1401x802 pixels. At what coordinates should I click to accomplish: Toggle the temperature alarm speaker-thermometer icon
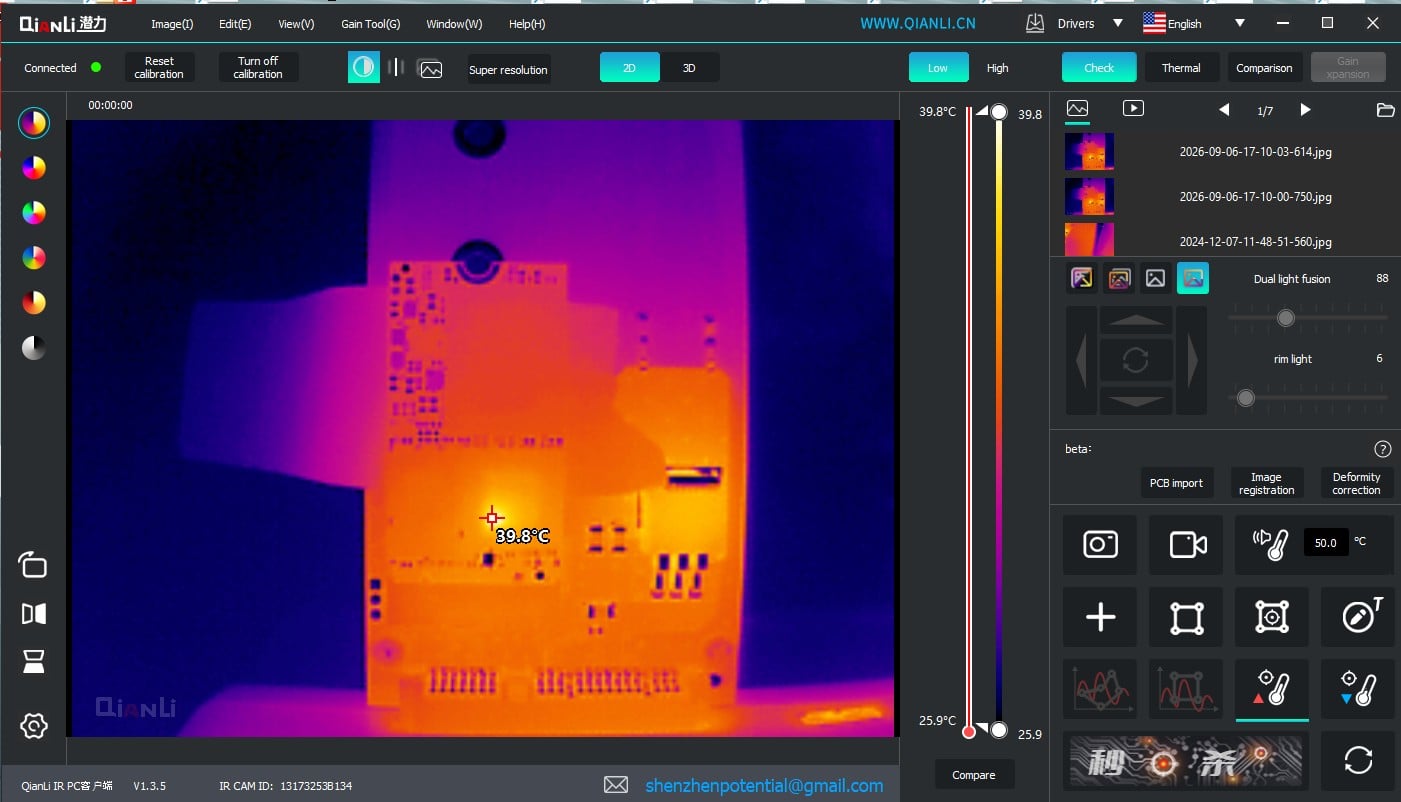click(x=1270, y=543)
